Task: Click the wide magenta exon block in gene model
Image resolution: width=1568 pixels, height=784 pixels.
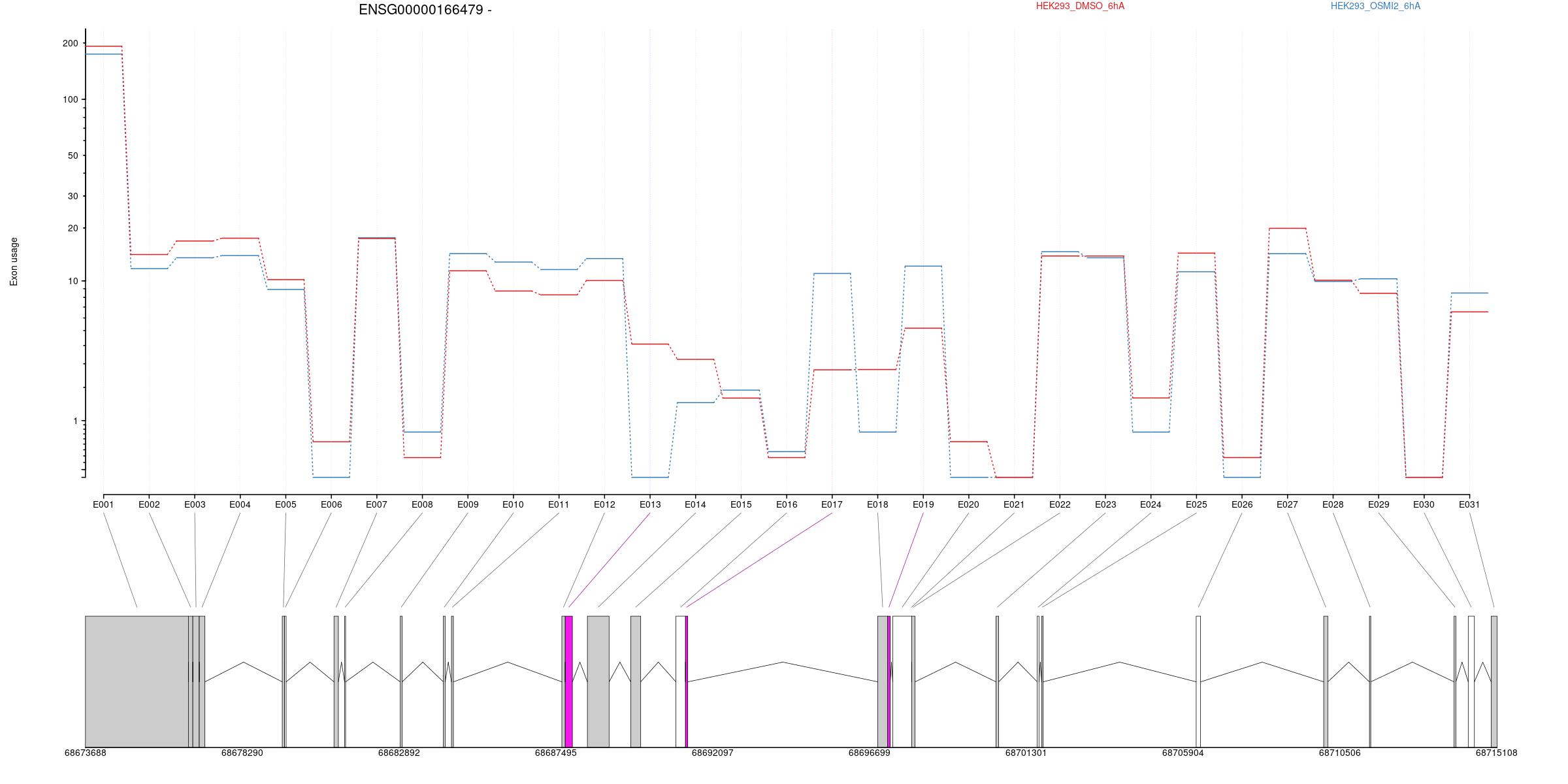Action: [x=568, y=681]
